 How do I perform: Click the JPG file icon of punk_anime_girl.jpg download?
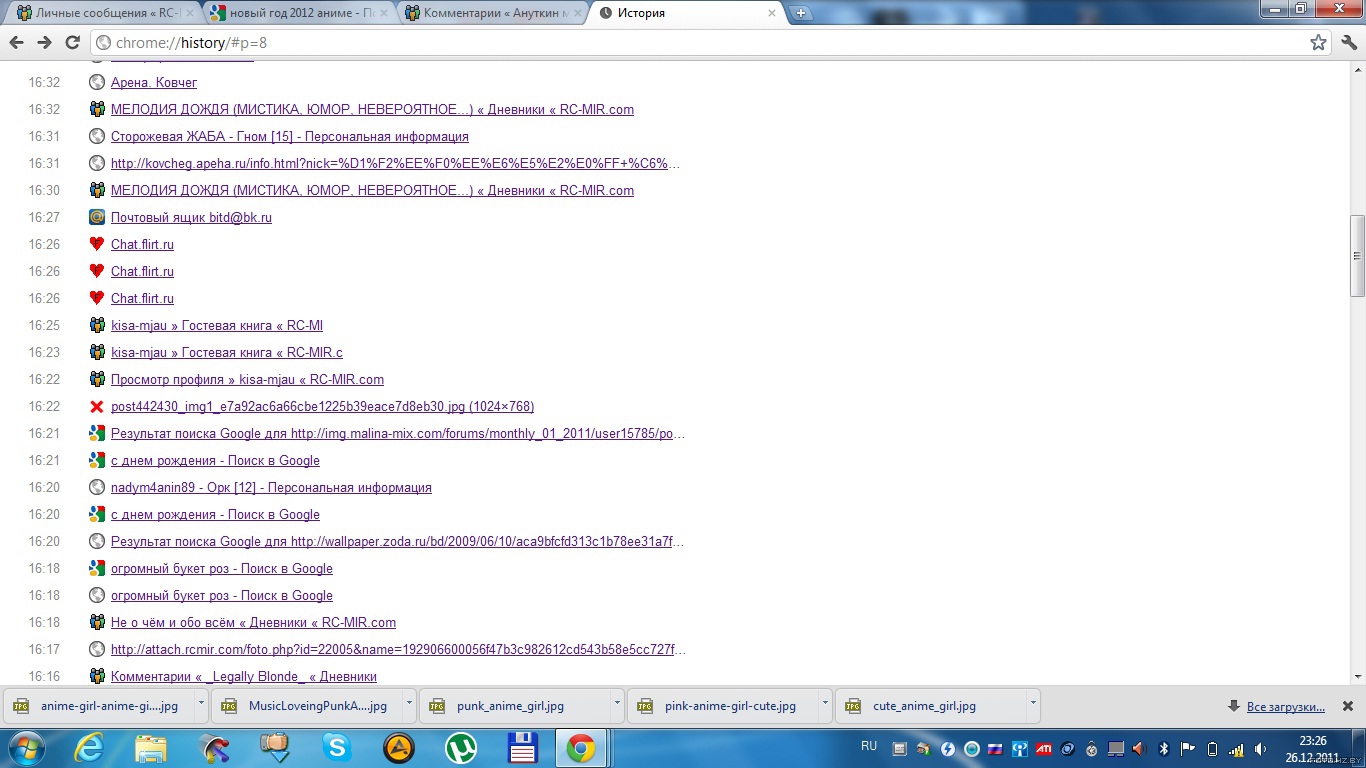tap(436, 706)
